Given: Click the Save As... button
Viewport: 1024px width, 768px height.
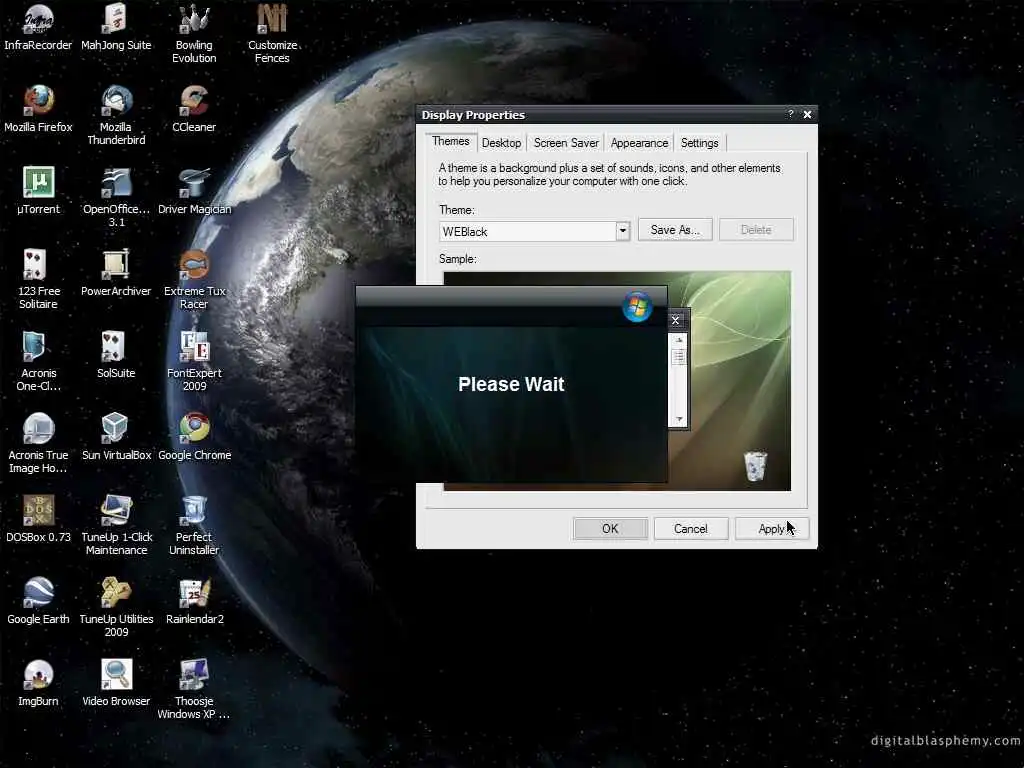Looking at the screenshot, I should (x=675, y=230).
